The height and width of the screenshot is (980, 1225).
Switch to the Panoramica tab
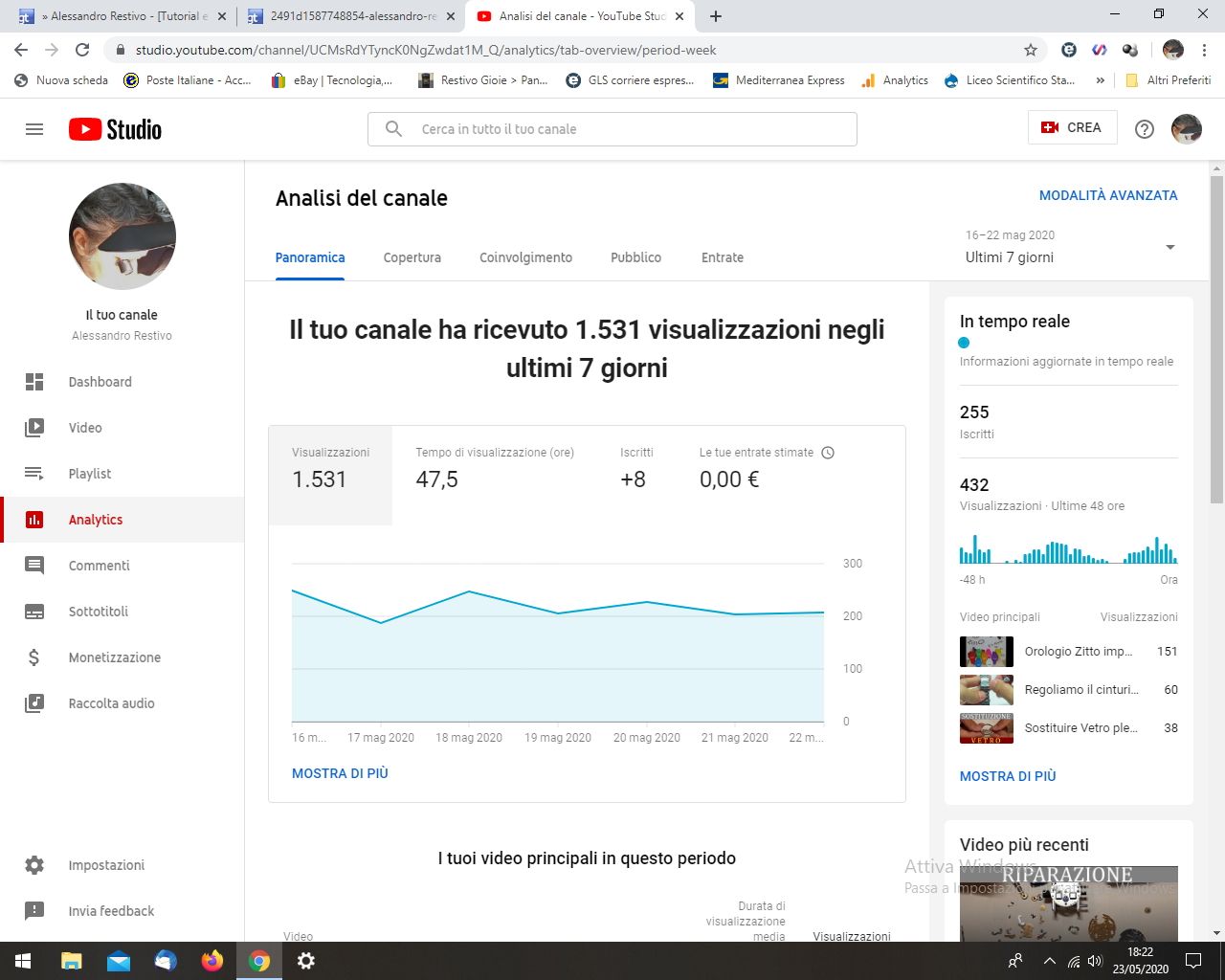(310, 257)
